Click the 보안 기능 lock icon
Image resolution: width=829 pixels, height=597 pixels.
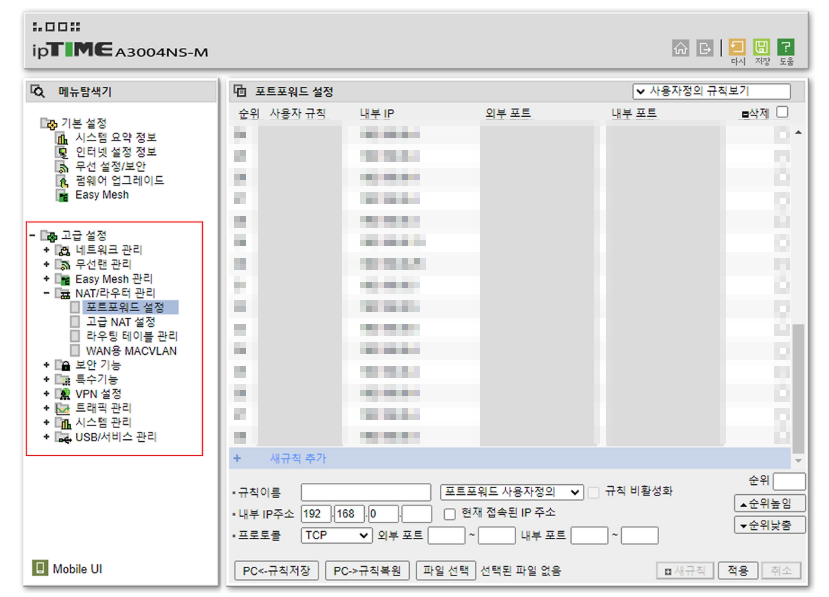point(63,365)
